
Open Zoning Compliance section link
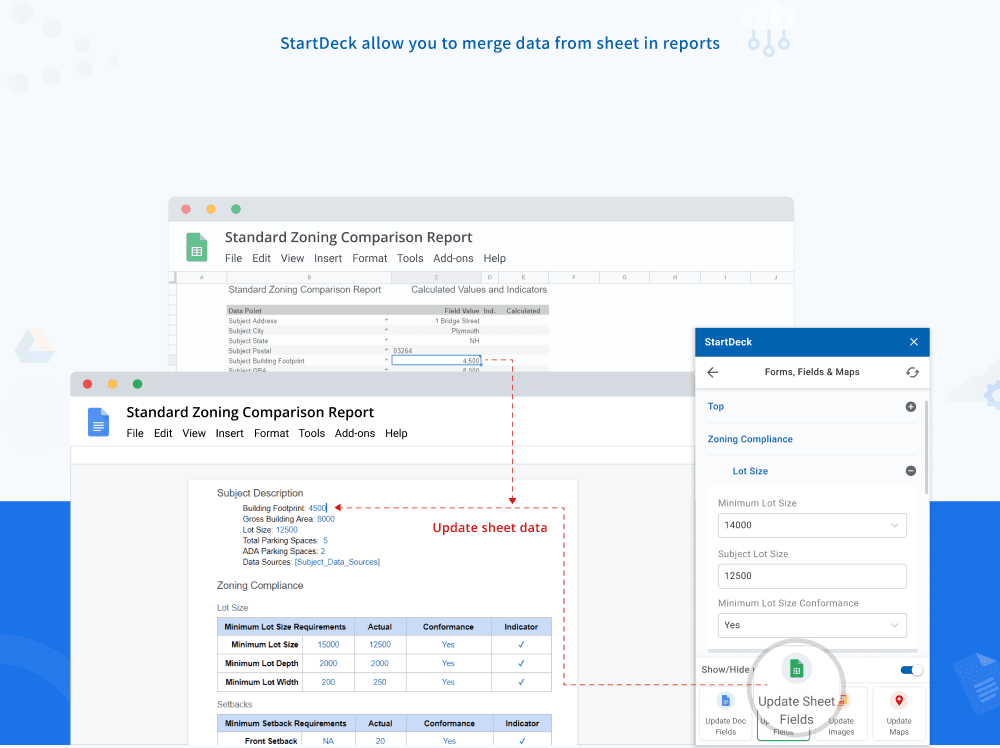pyautogui.click(x=750, y=439)
